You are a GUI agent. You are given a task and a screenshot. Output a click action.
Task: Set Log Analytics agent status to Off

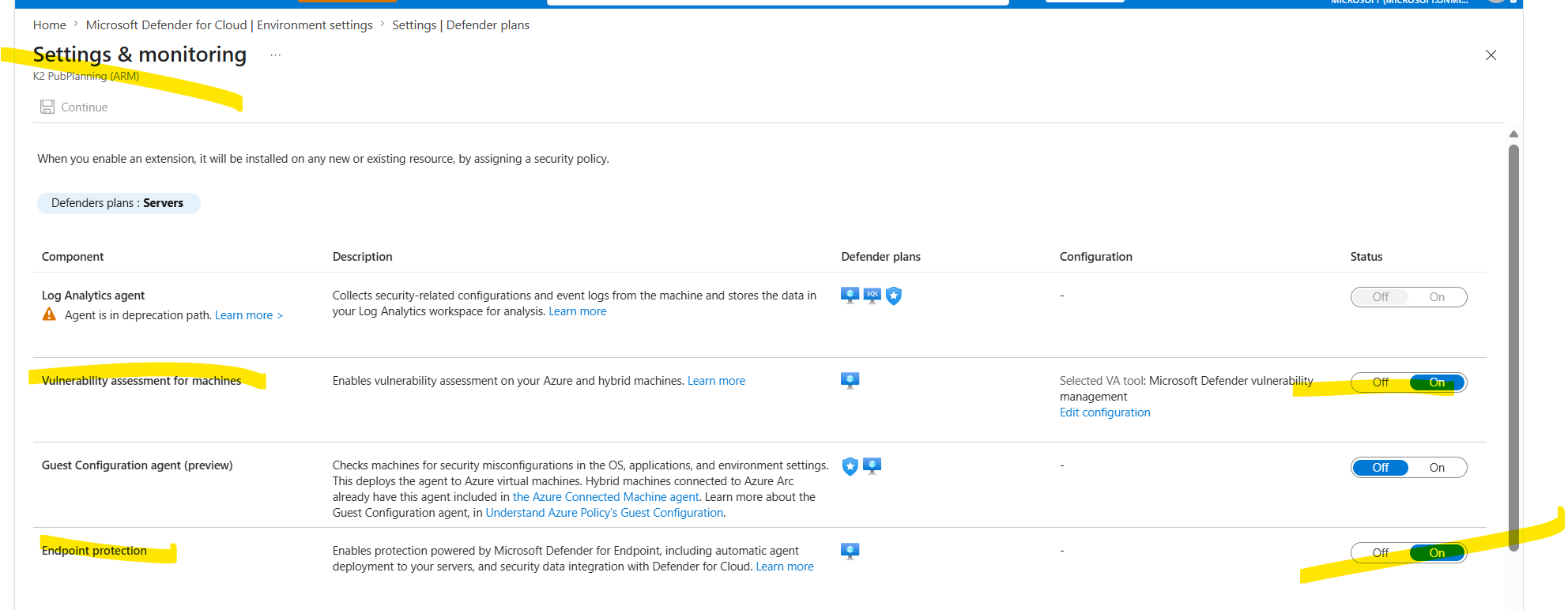tap(1380, 297)
